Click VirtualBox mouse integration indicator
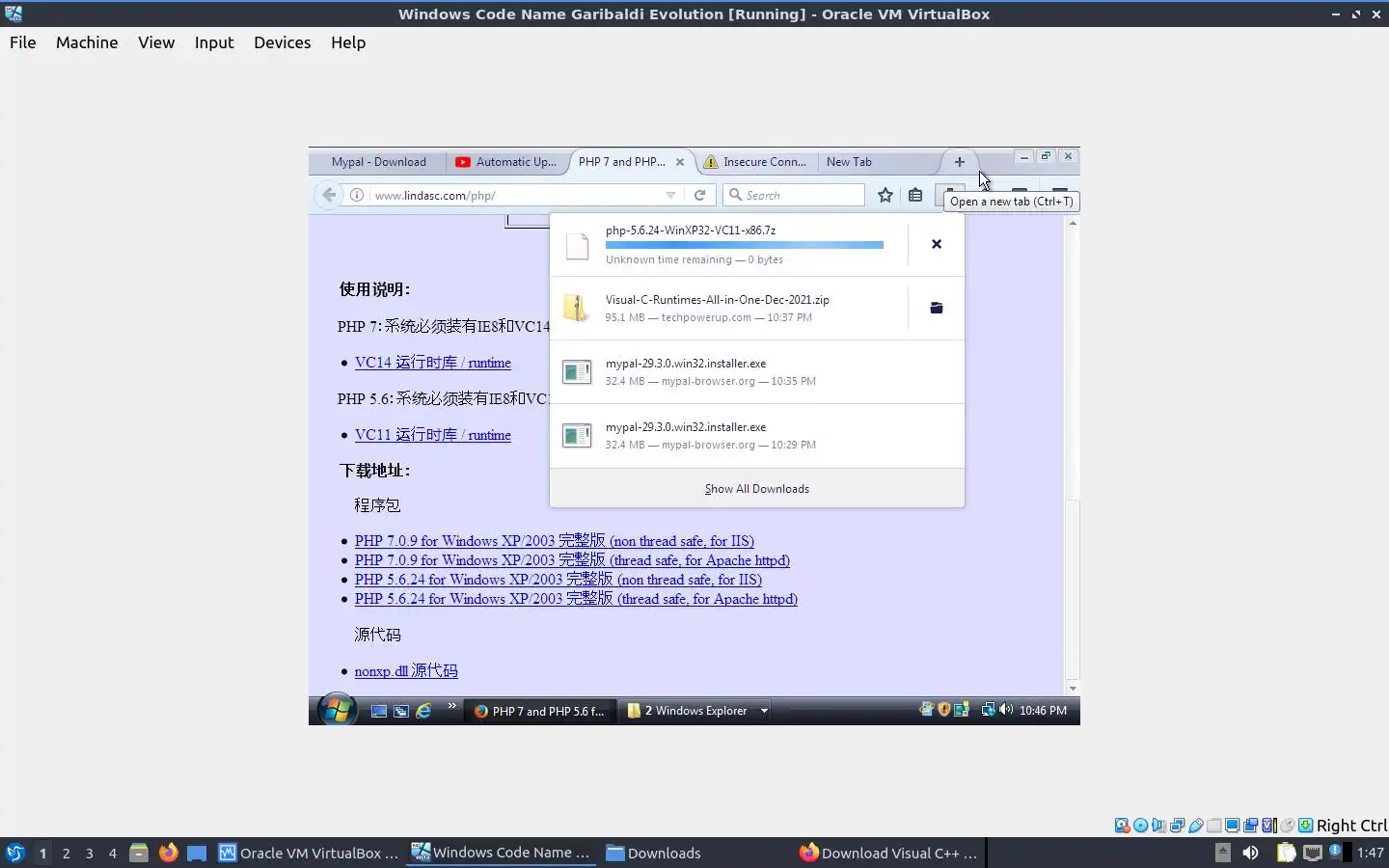 [x=1287, y=826]
